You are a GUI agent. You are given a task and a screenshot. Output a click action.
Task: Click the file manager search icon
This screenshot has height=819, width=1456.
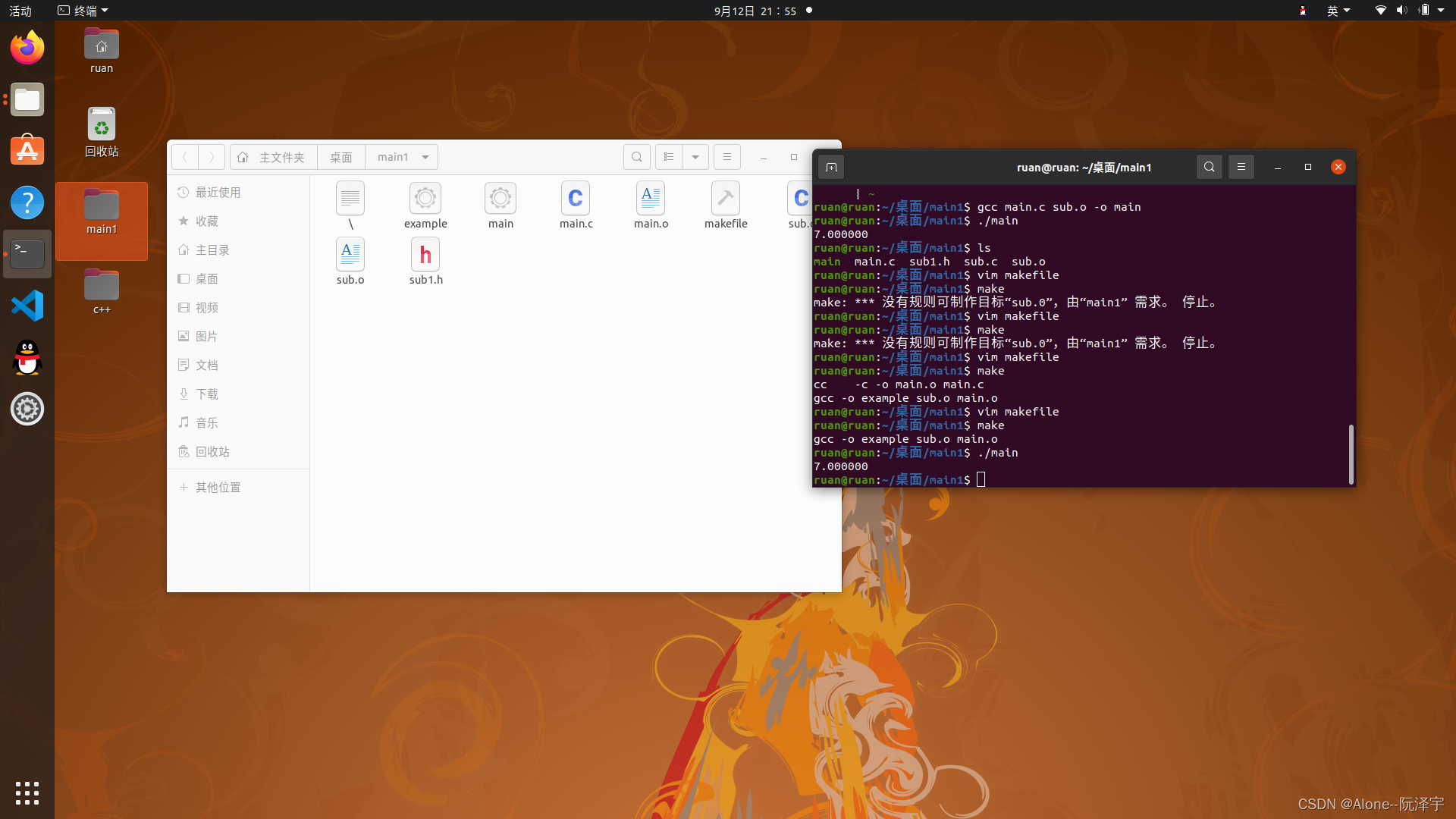pyautogui.click(x=637, y=157)
